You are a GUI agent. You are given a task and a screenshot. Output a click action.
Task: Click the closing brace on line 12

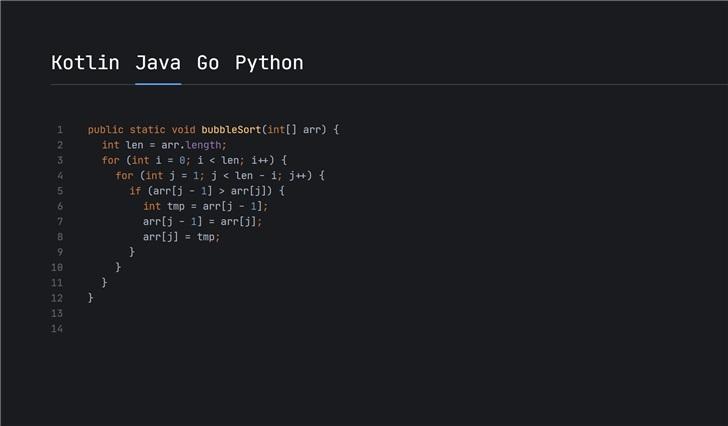[91, 298]
